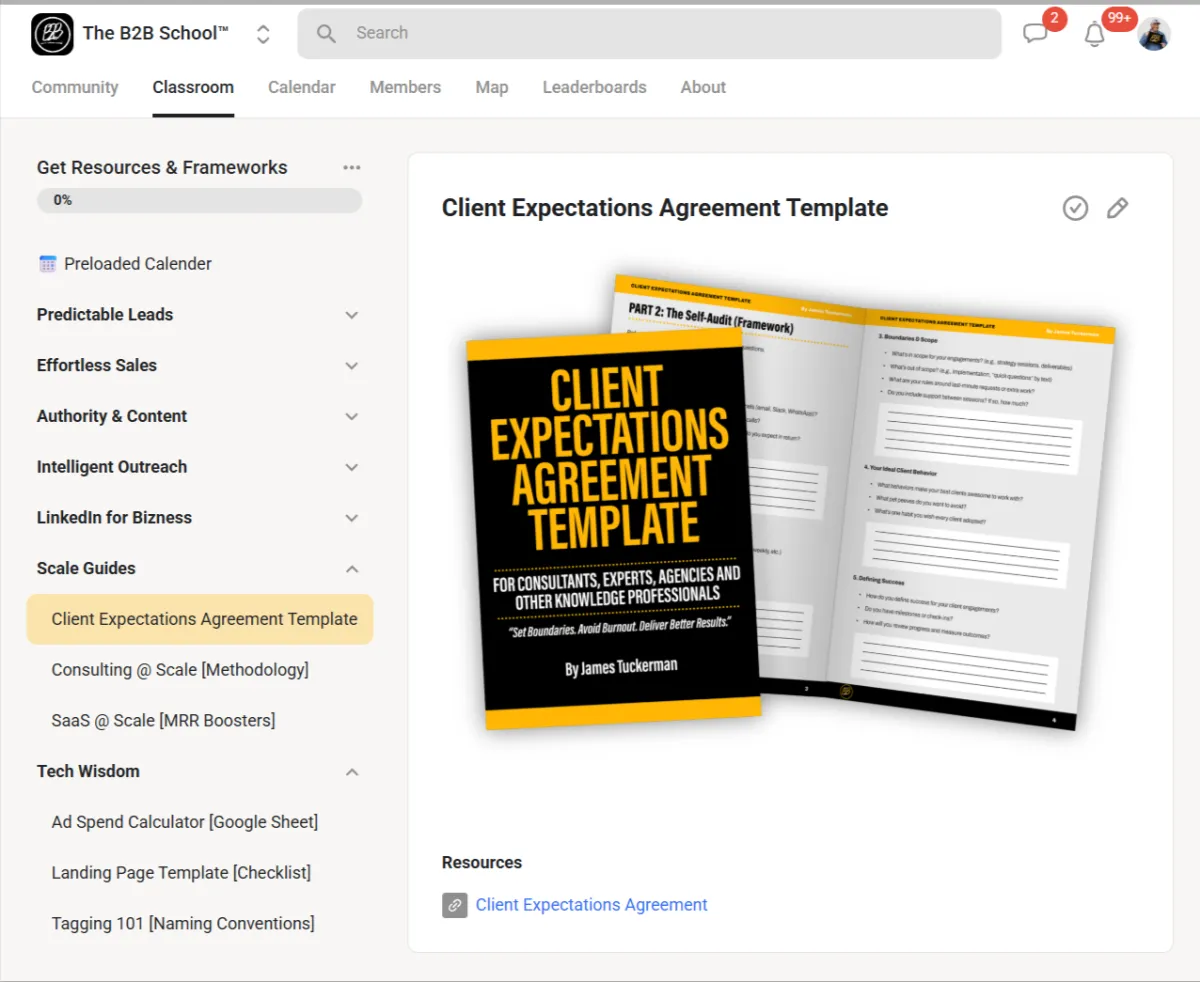
Task: Click The B2B School™ name
Action: 156,33
